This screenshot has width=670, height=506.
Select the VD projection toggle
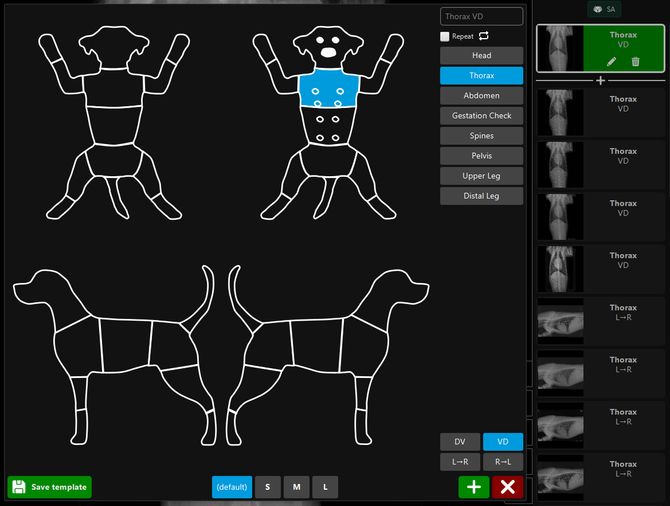pos(503,441)
